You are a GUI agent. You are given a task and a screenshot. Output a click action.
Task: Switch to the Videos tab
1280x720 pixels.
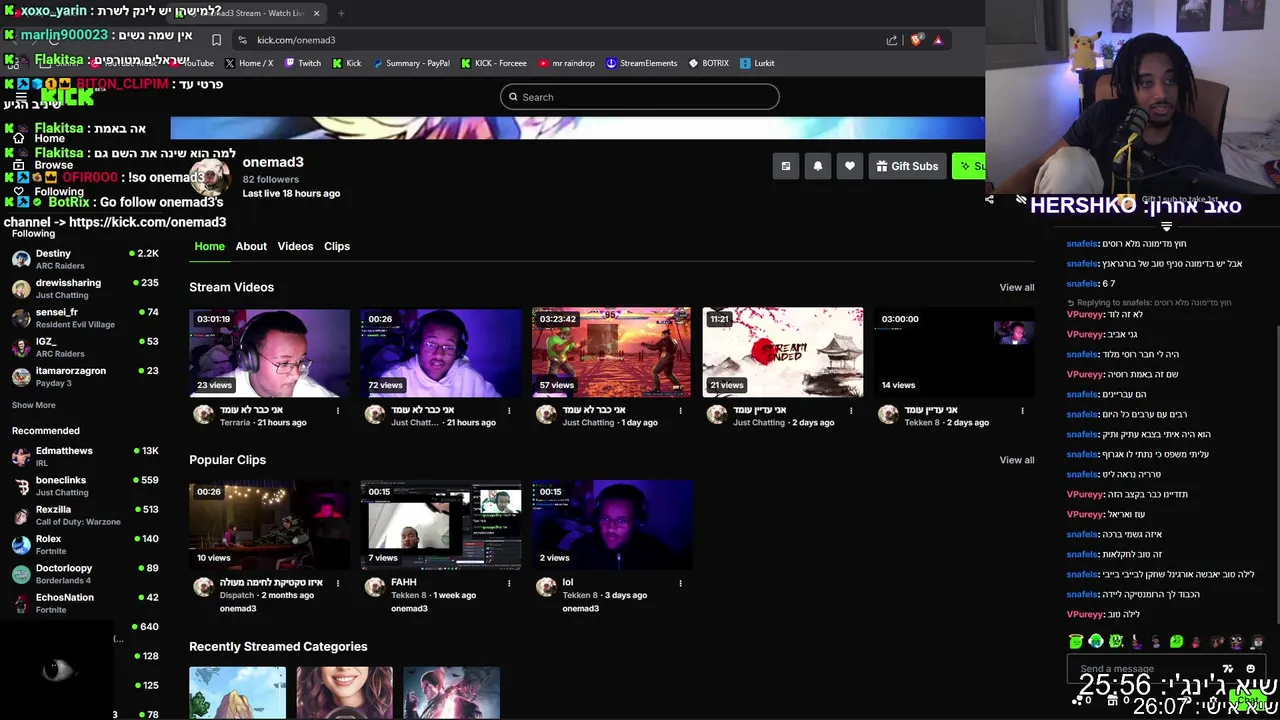point(295,246)
